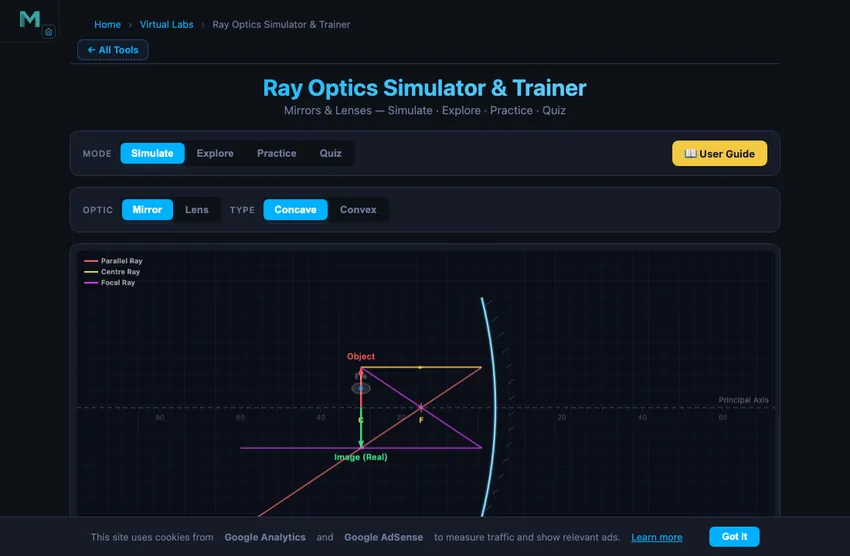850x556 pixels.
Task: Click the Centre Ray legend entry
Action: 112,271
